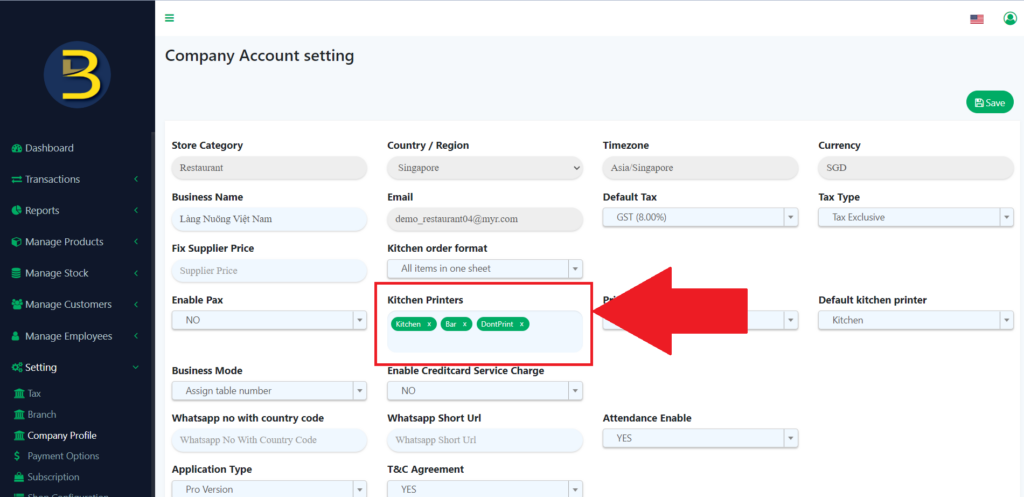Click the hamburger menu icon

coord(169,18)
